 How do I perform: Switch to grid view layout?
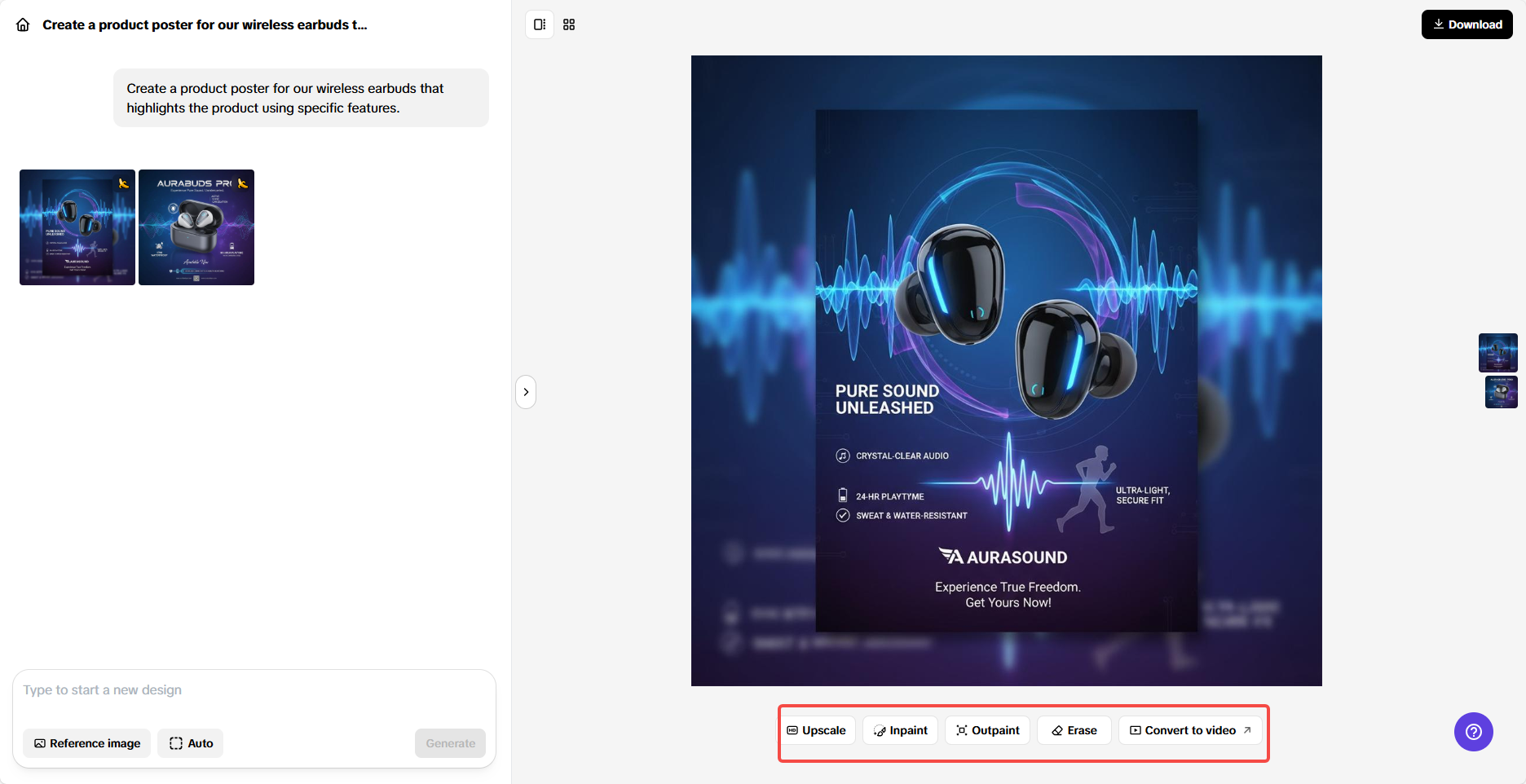(x=569, y=24)
